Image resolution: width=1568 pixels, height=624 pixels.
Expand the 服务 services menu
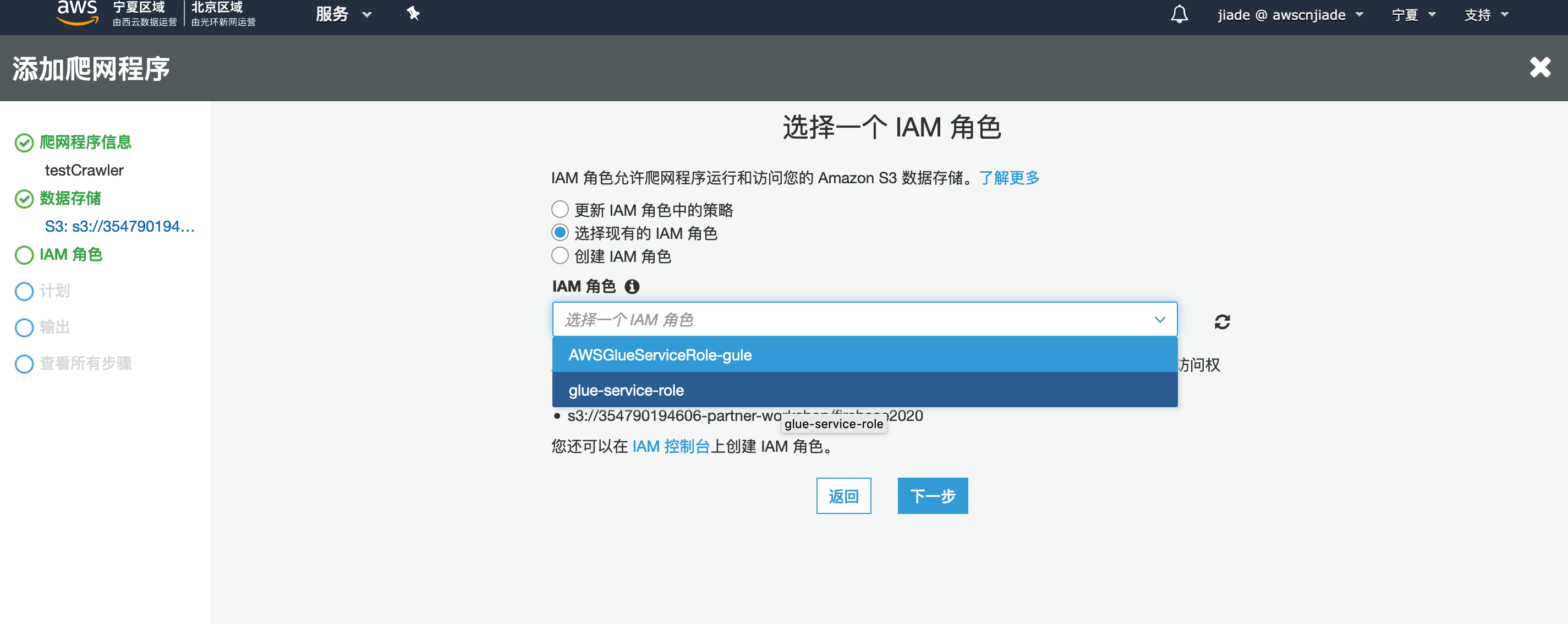(x=343, y=14)
